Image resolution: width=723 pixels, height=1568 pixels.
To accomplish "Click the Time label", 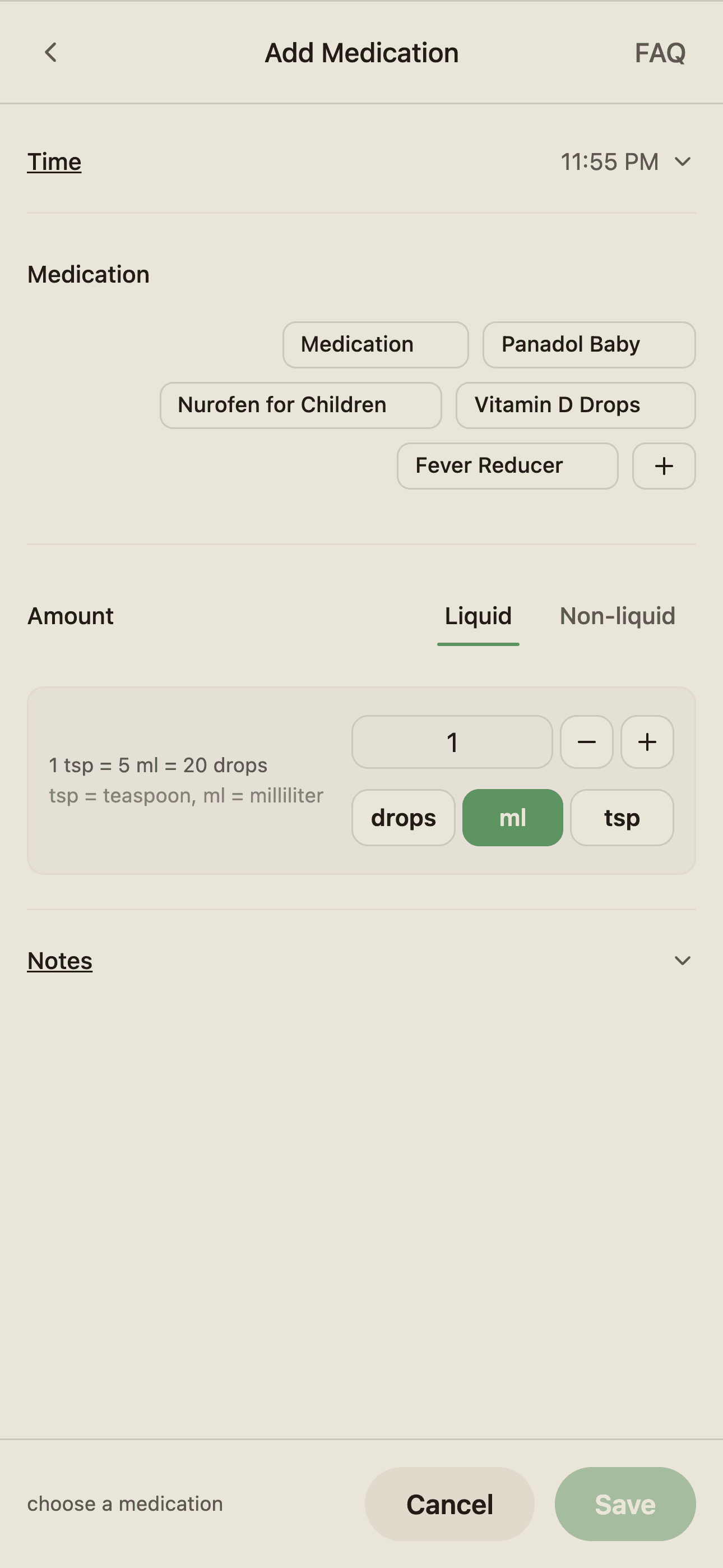I will (x=54, y=162).
